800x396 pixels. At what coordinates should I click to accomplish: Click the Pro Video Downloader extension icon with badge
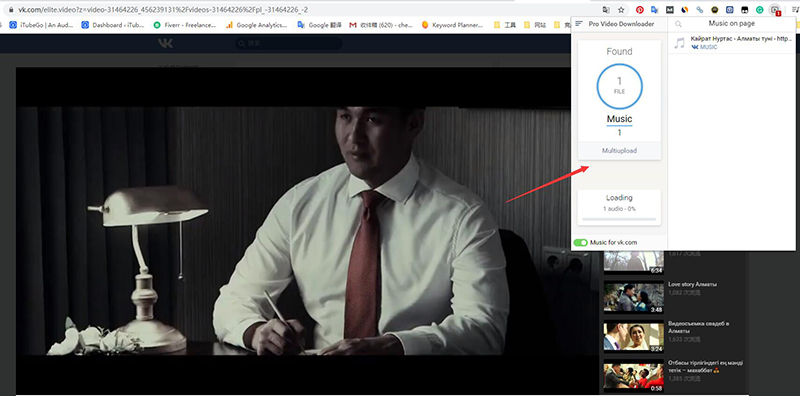[x=776, y=10]
